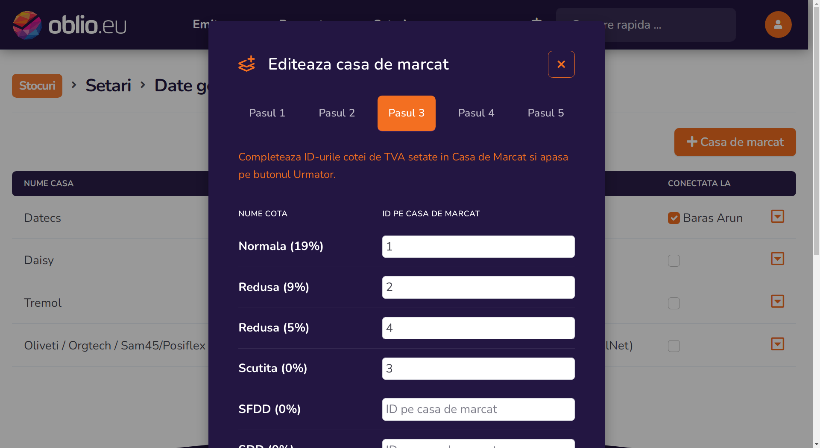The height and width of the screenshot is (448, 820).
Task: Select the Pasul 5 tab
Action: coord(545,113)
